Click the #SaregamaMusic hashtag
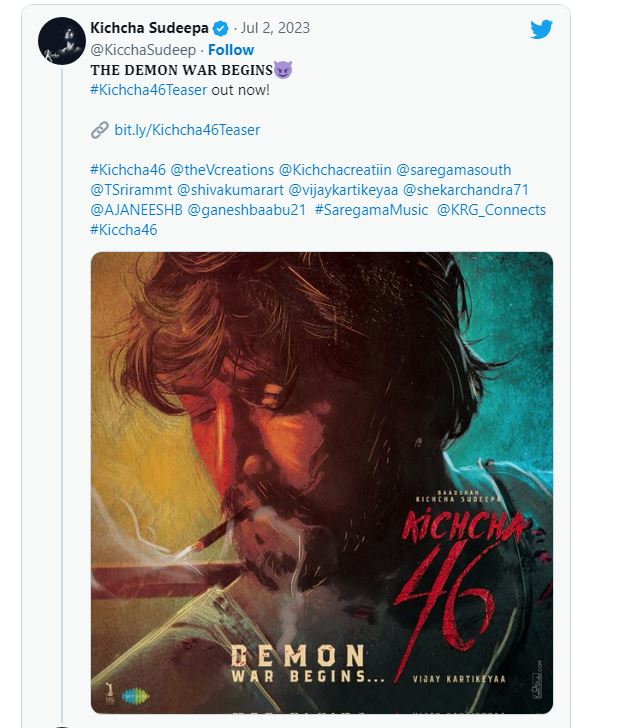Image resolution: width=635 pixels, height=728 pixels. pyautogui.click(x=371, y=210)
